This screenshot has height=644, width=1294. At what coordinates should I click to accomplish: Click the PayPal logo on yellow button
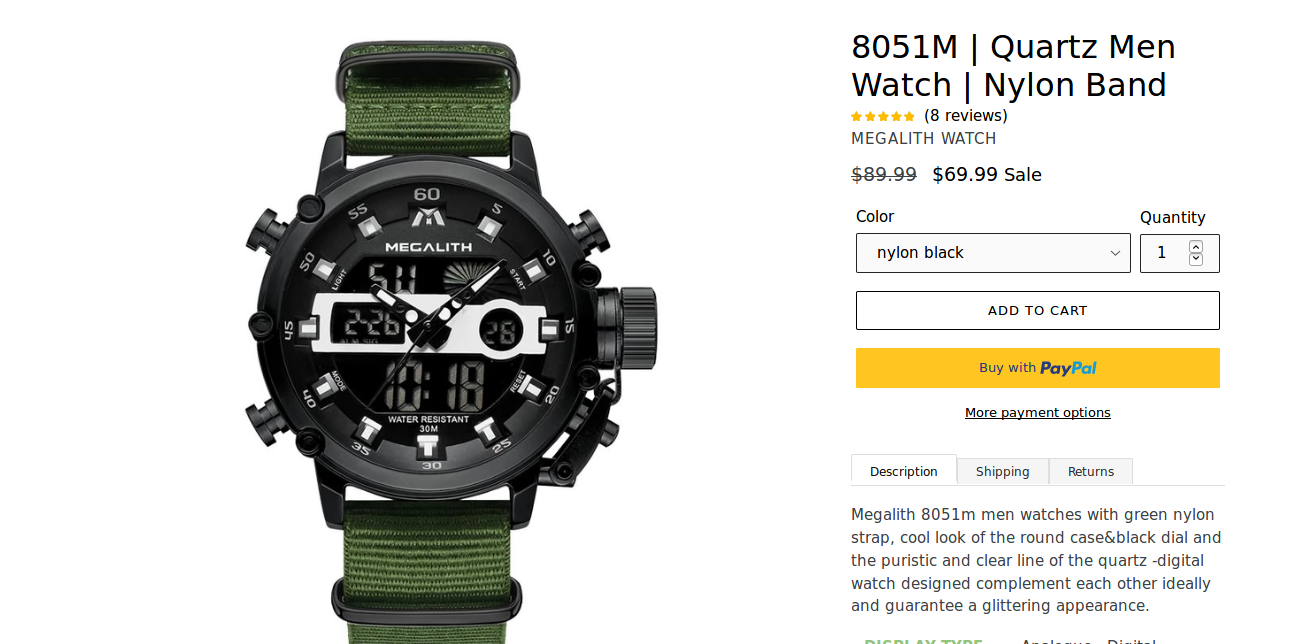[x=1068, y=368]
